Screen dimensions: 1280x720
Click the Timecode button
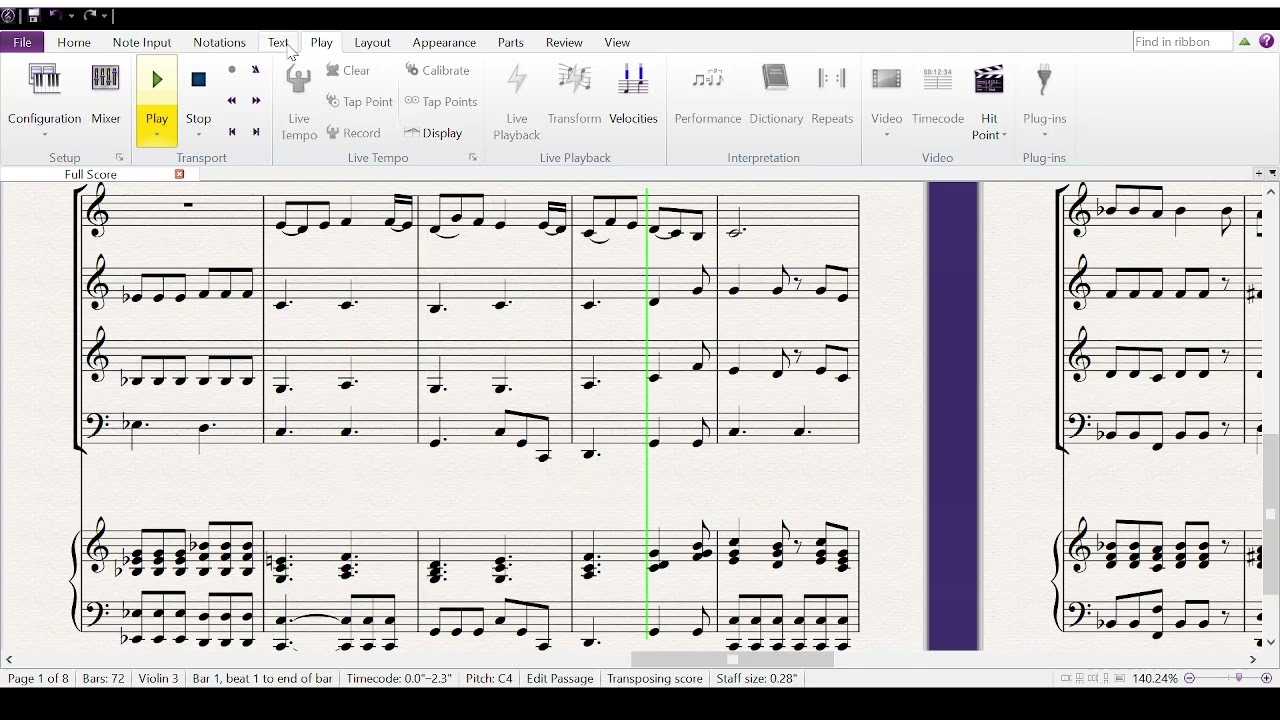point(937,95)
